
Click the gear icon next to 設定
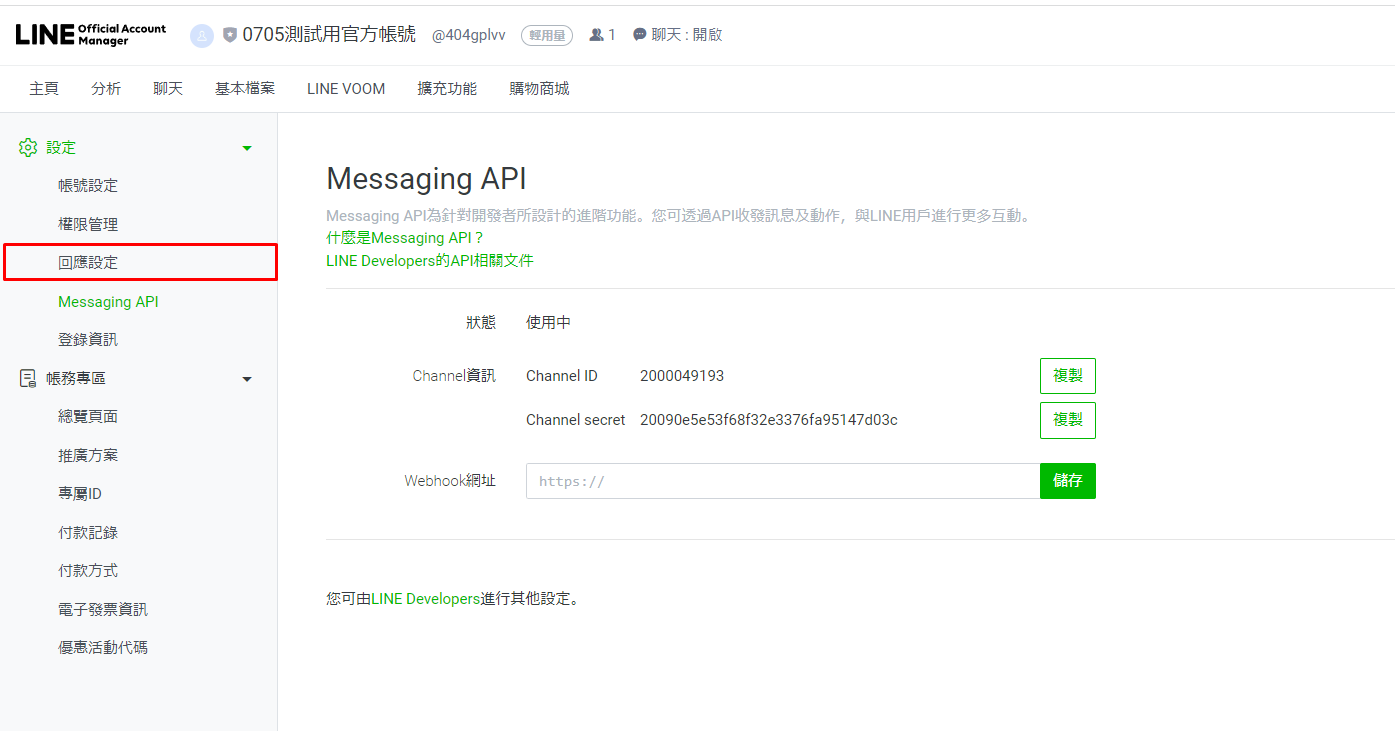click(28, 148)
